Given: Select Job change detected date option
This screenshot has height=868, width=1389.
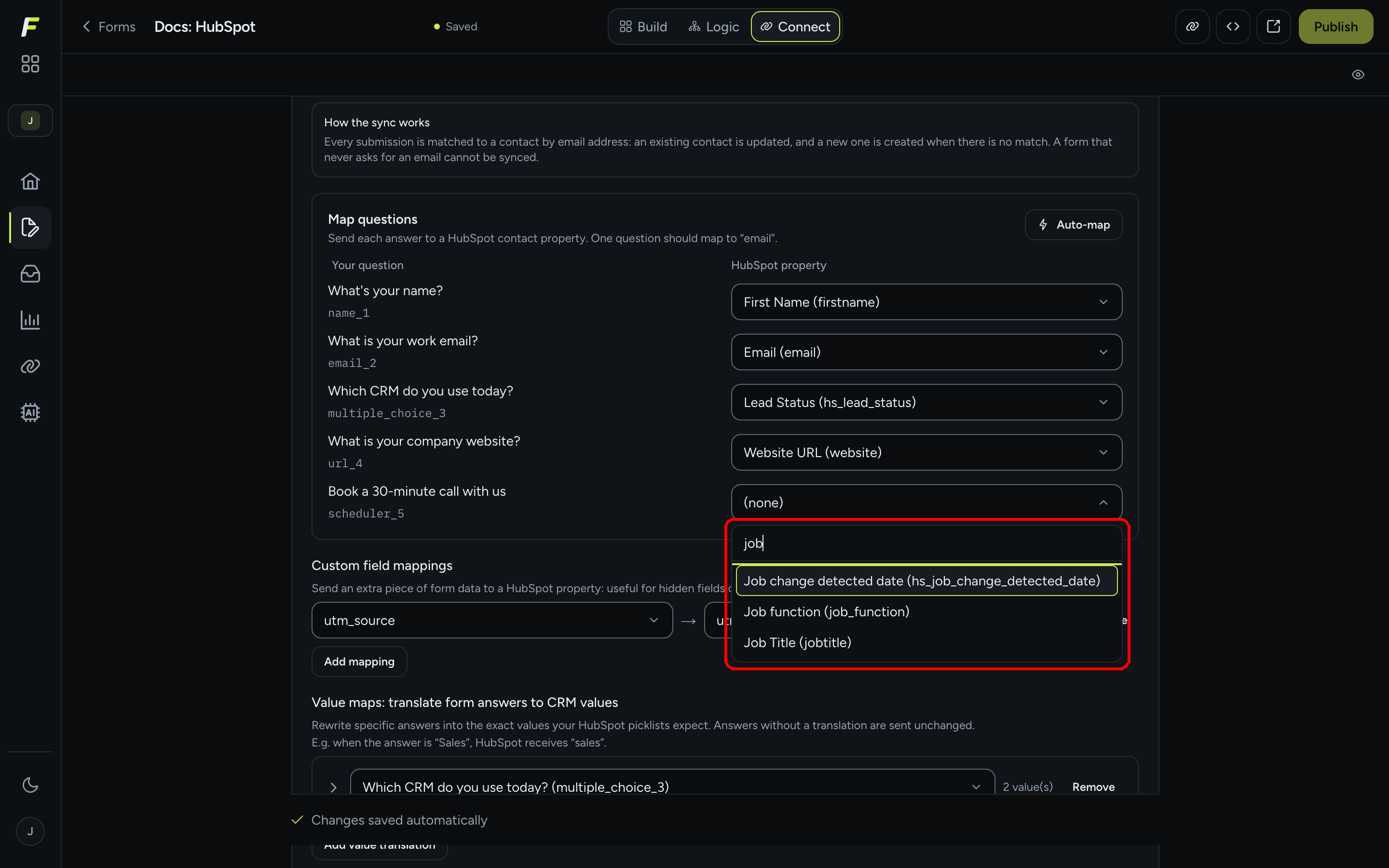Looking at the screenshot, I should [x=926, y=581].
